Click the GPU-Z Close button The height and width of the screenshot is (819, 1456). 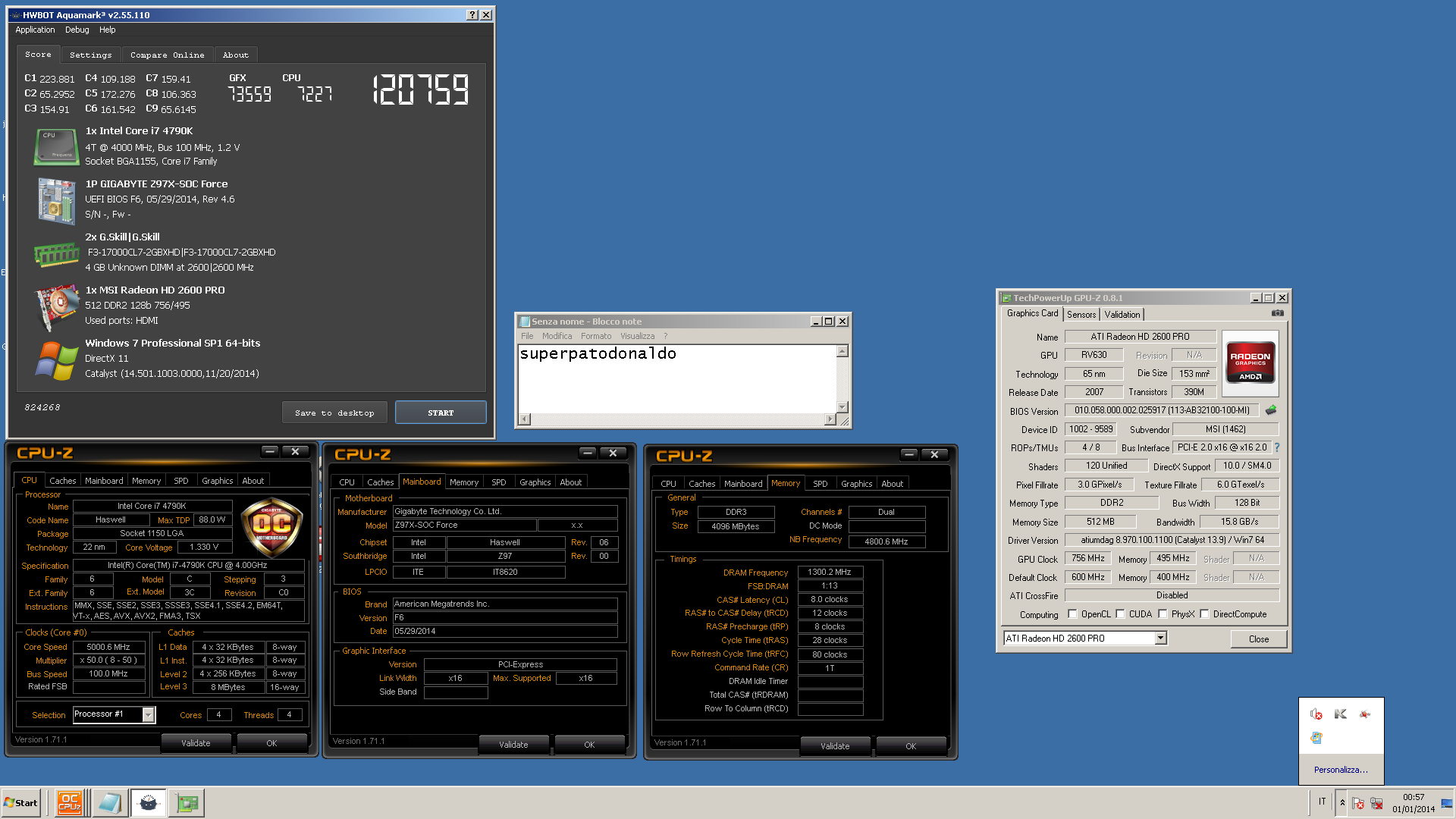[x=1259, y=639]
